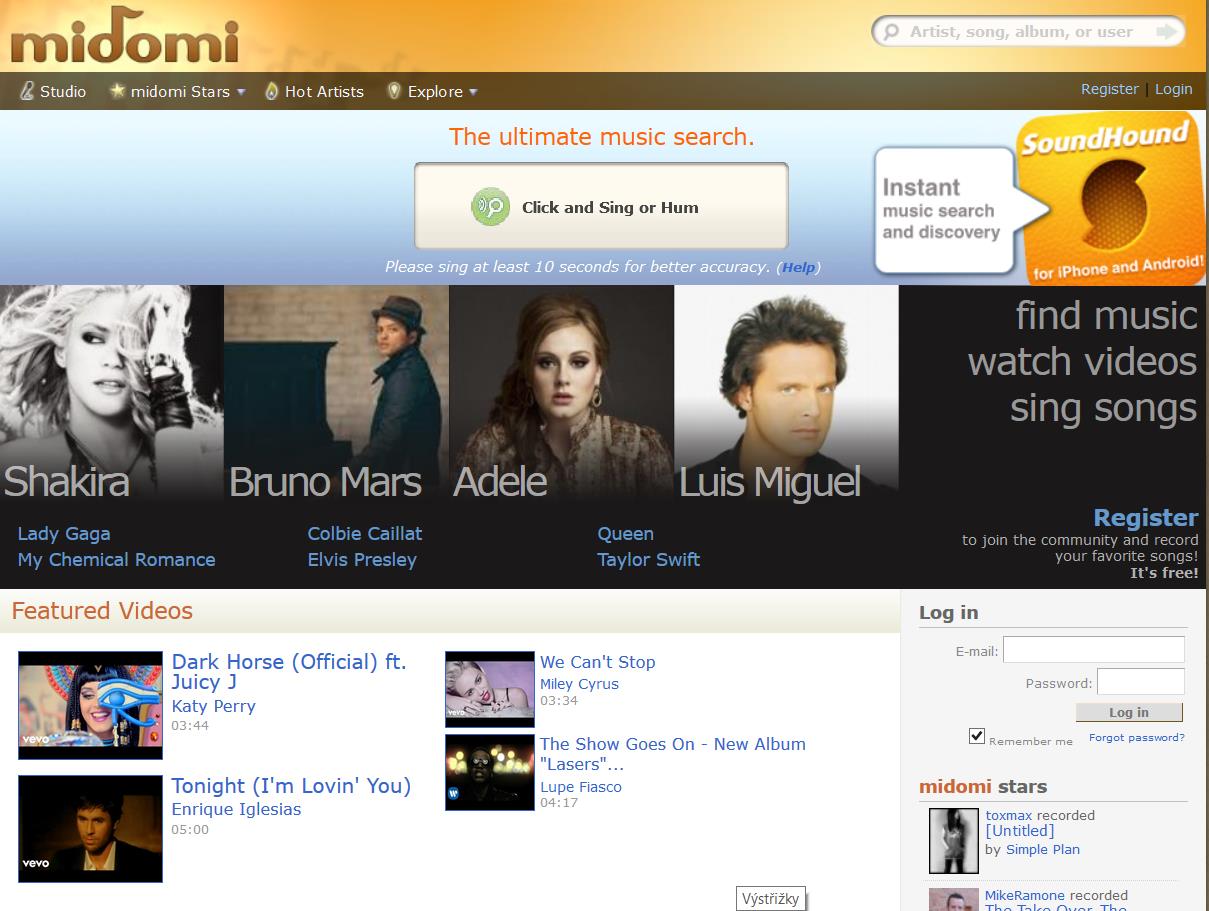
Task: Open [Untitled] recording link
Action: (1020, 831)
